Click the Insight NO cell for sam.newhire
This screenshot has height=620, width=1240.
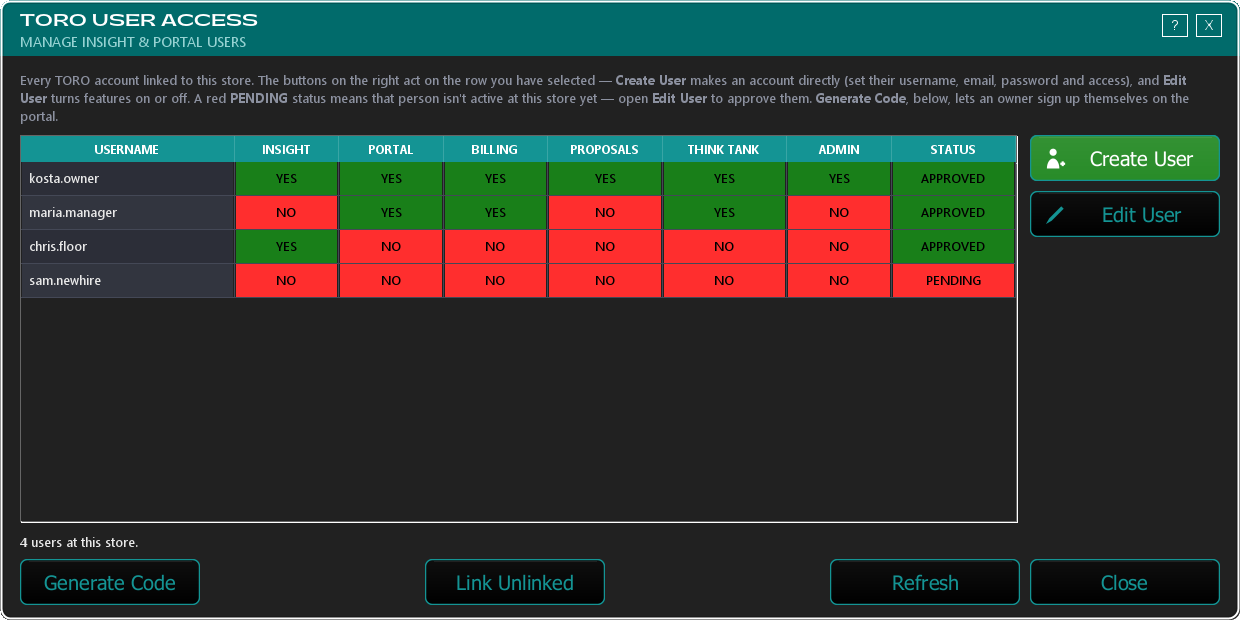pos(286,281)
